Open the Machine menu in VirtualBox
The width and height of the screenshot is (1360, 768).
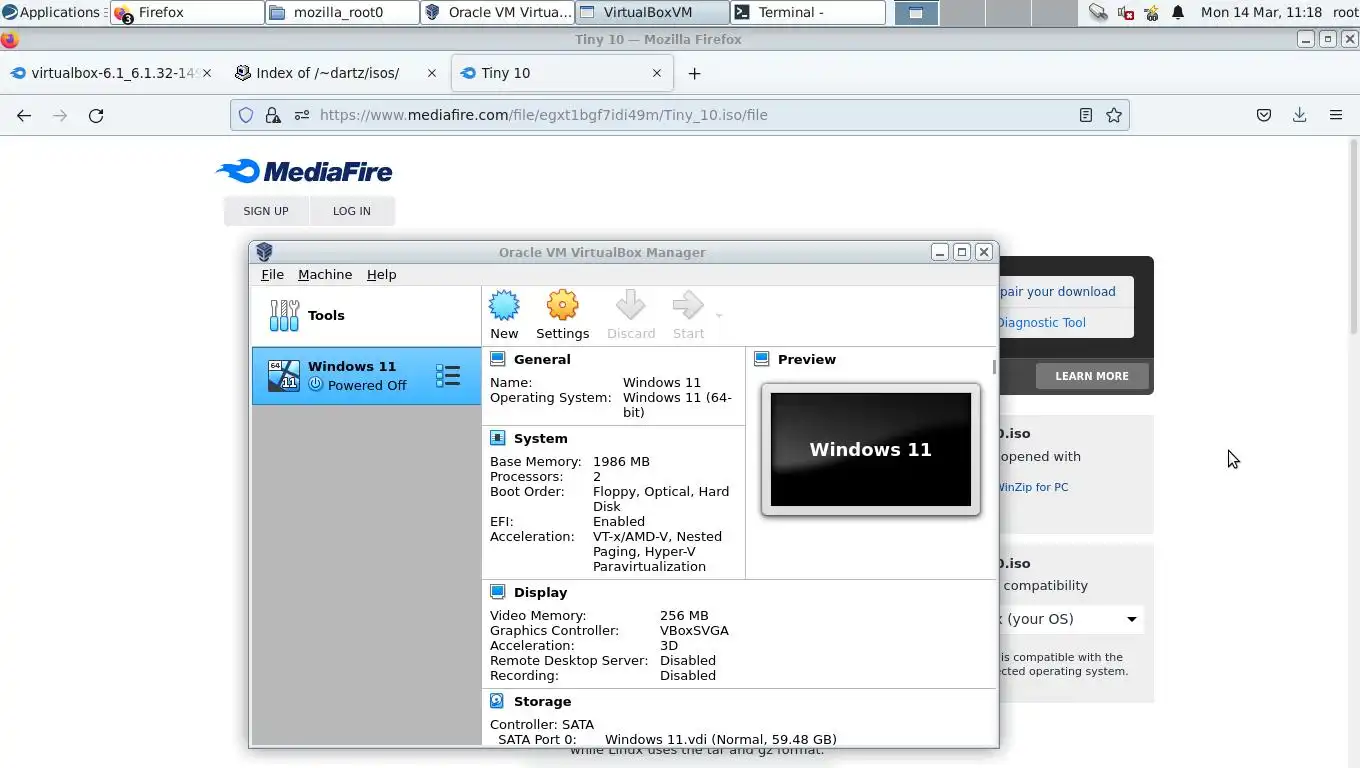(x=325, y=274)
